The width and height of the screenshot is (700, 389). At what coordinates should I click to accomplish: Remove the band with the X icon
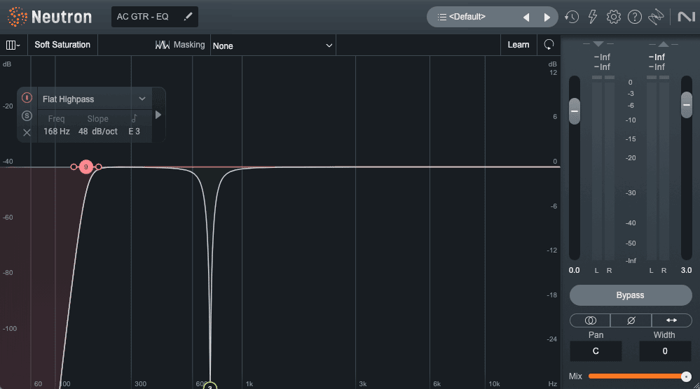point(27,133)
